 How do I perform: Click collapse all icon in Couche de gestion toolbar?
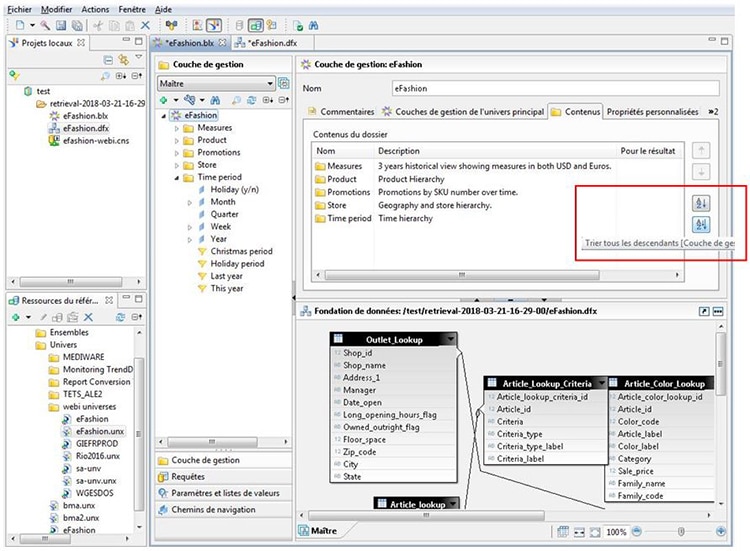coord(284,100)
